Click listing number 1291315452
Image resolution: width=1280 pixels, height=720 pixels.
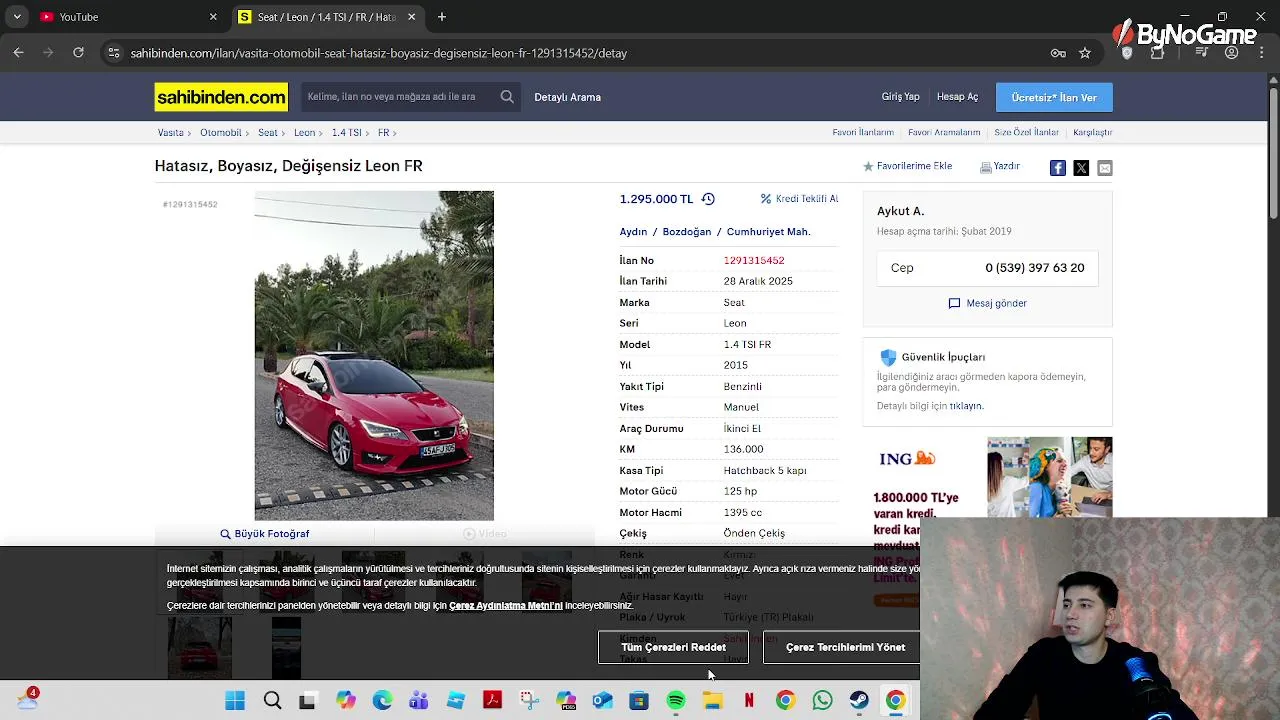tap(754, 260)
